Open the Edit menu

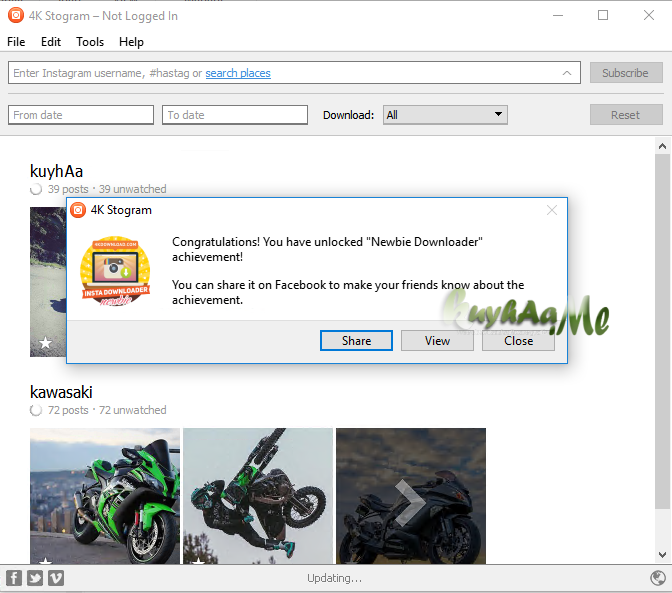click(51, 42)
